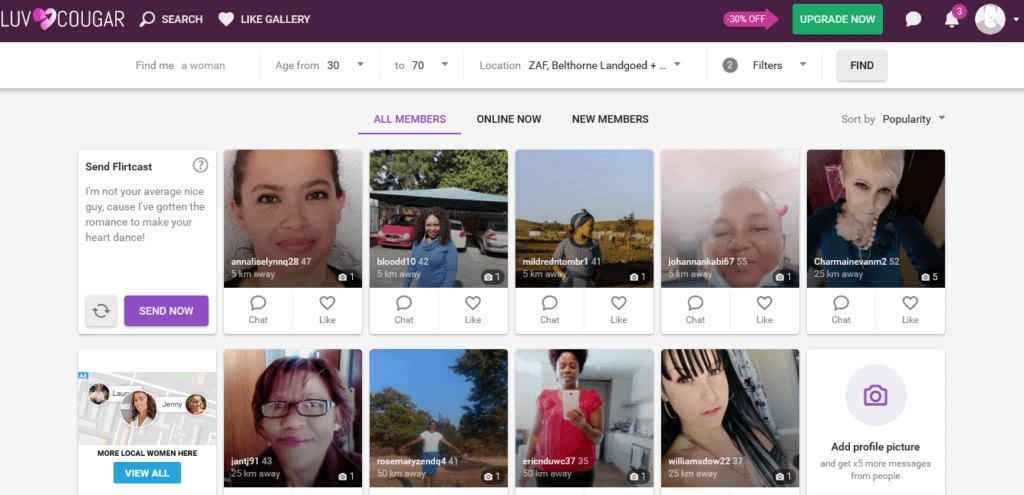The width and height of the screenshot is (1024, 495).
Task: Open notifications bell icon
Action: coord(952,20)
